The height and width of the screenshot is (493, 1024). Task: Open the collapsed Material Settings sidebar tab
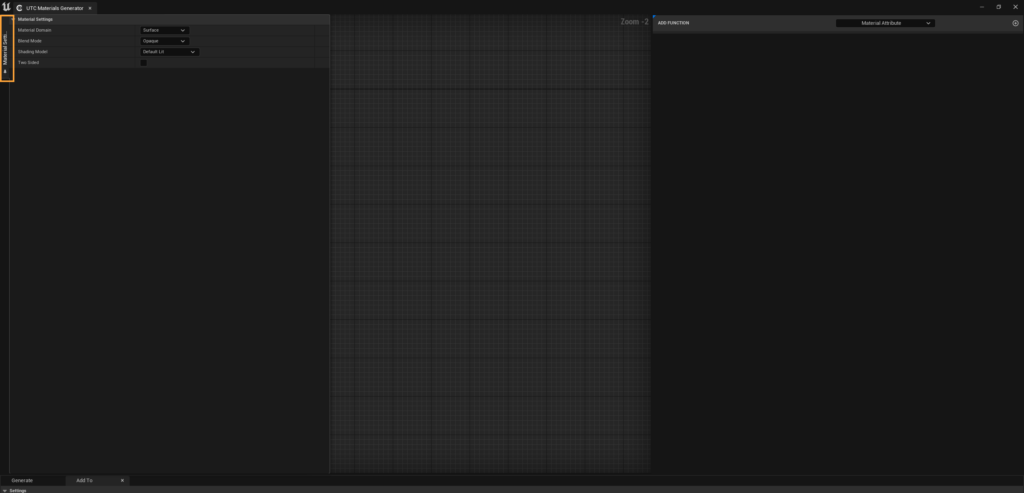click(5, 48)
